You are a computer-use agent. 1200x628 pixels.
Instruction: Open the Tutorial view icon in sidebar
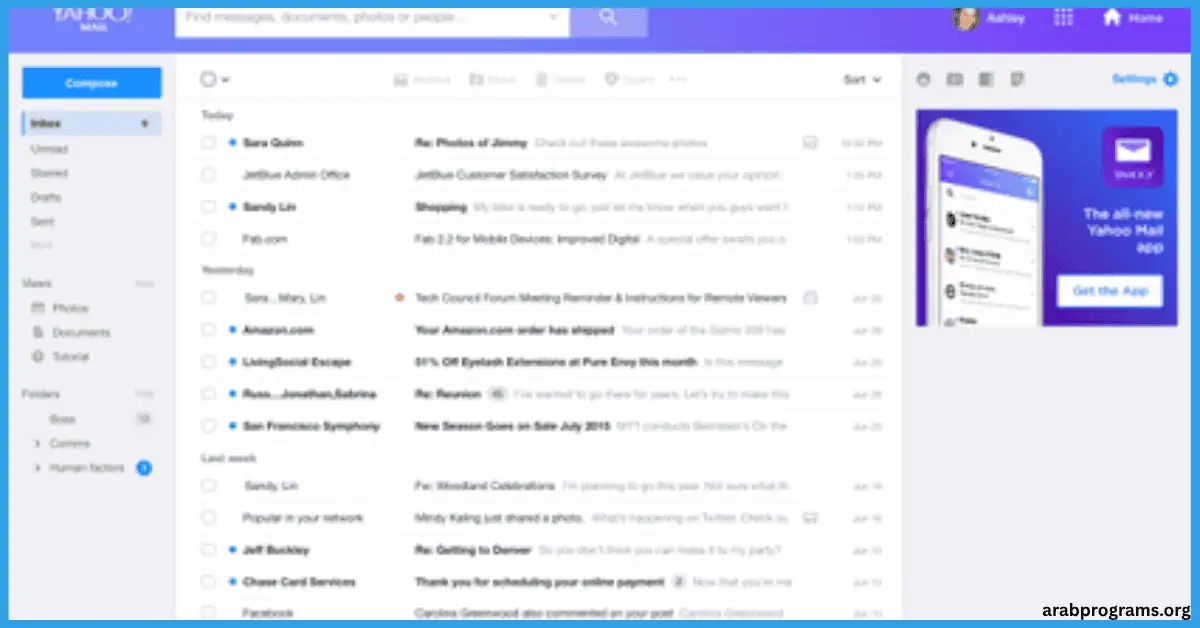39,356
